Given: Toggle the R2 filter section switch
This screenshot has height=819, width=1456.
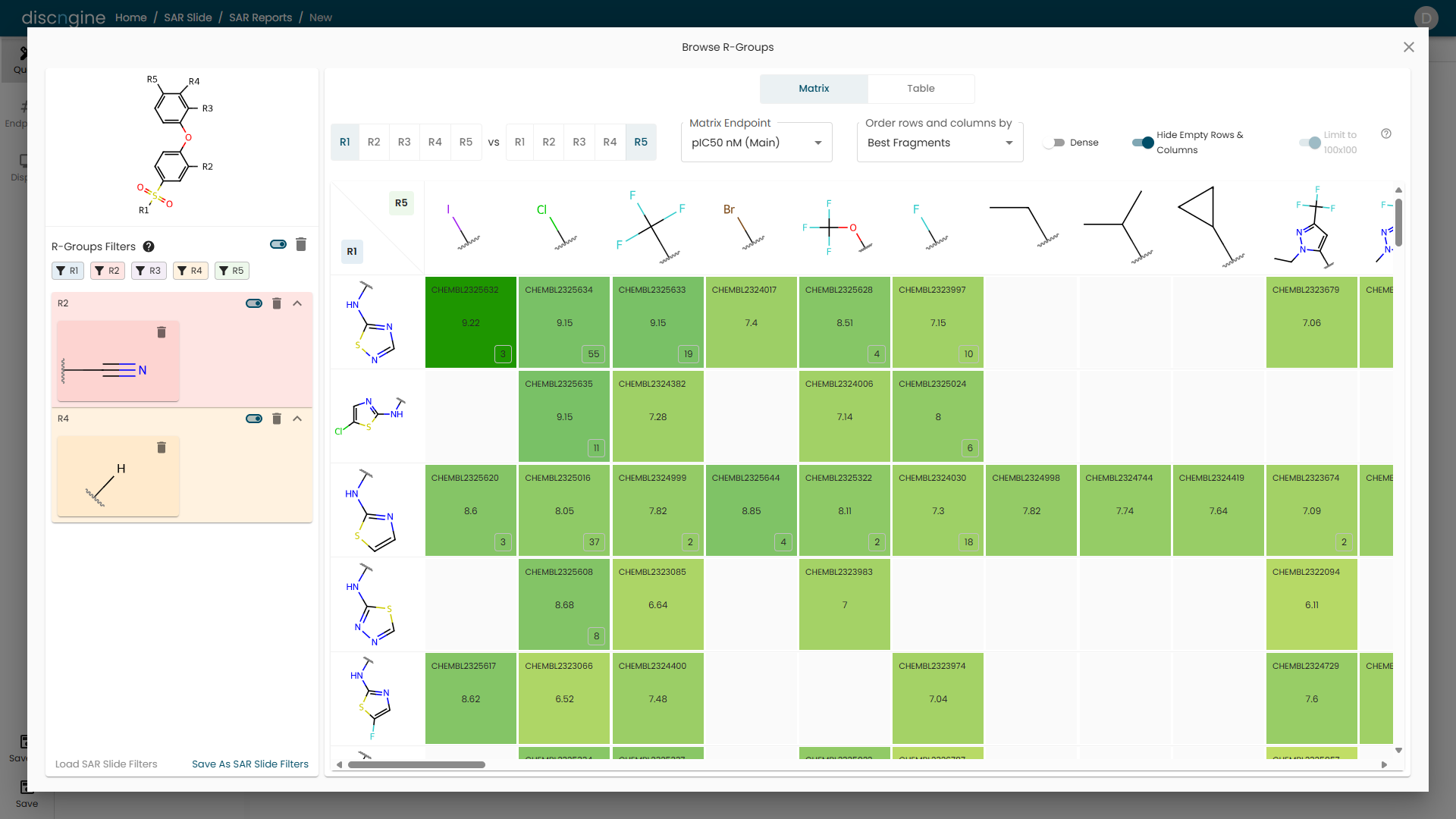Looking at the screenshot, I should click(254, 303).
